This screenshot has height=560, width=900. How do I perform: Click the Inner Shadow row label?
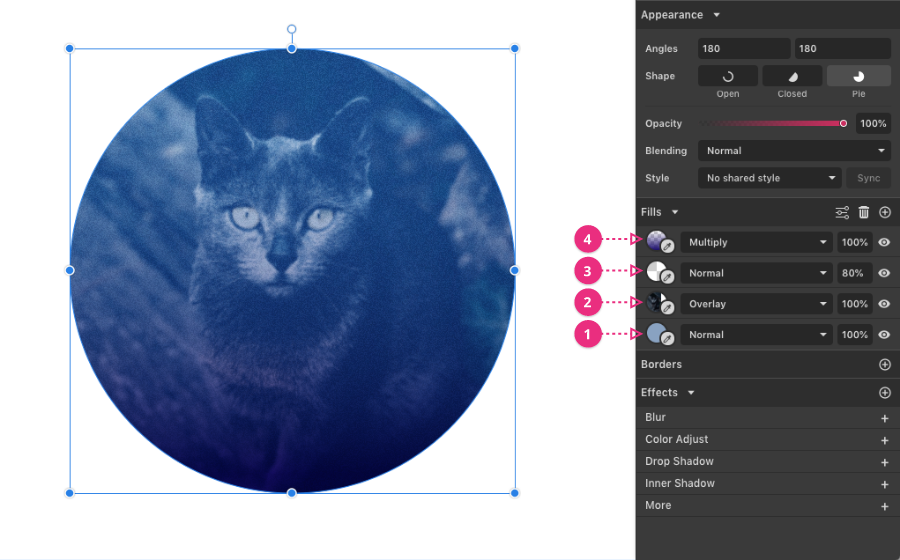click(x=680, y=483)
